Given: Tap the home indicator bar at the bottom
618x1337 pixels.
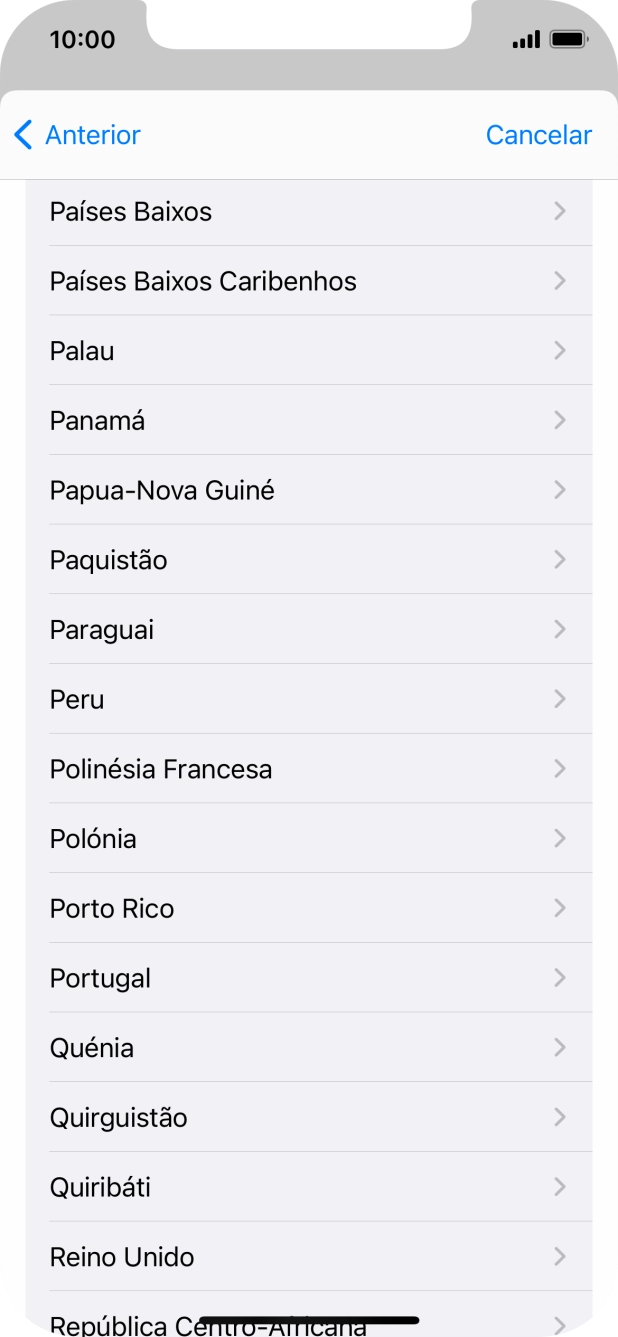Looking at the screenshot, I should click(309, 1317).
